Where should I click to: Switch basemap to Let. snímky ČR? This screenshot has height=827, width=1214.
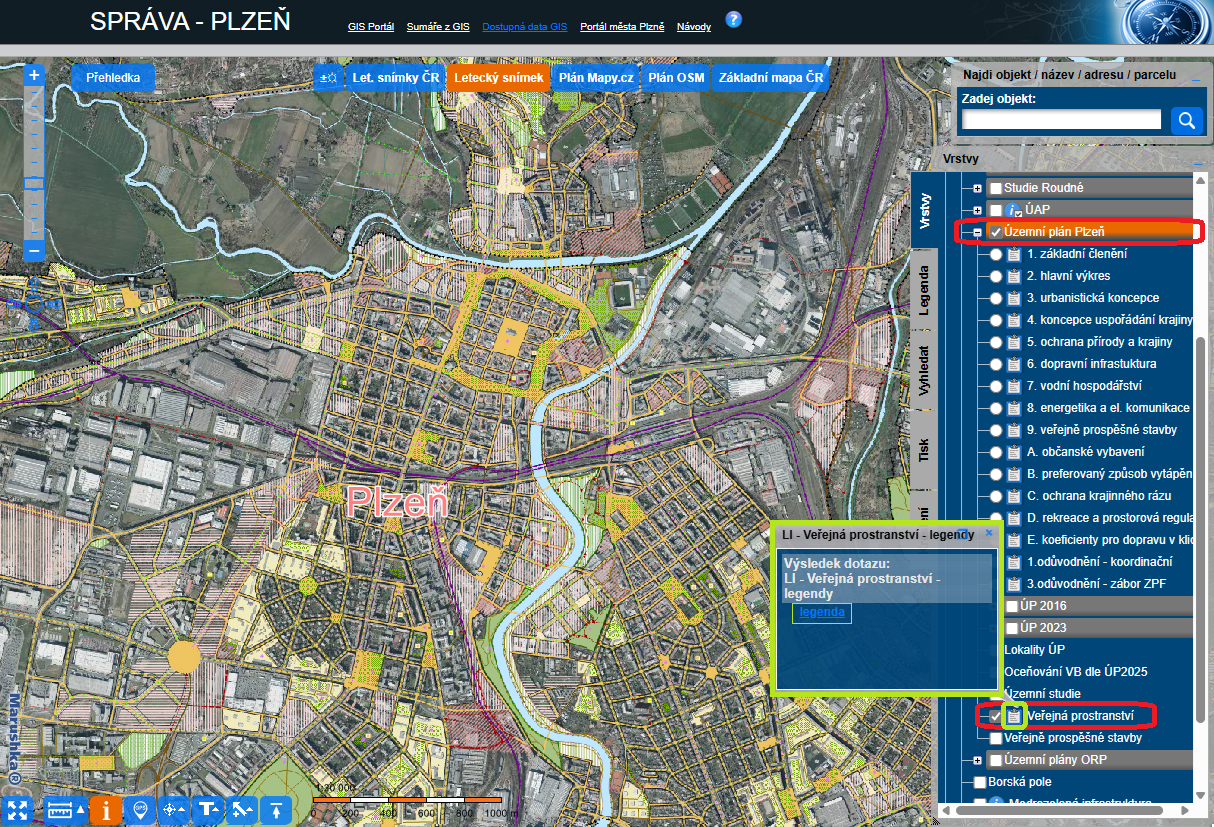tap(395, 78)
